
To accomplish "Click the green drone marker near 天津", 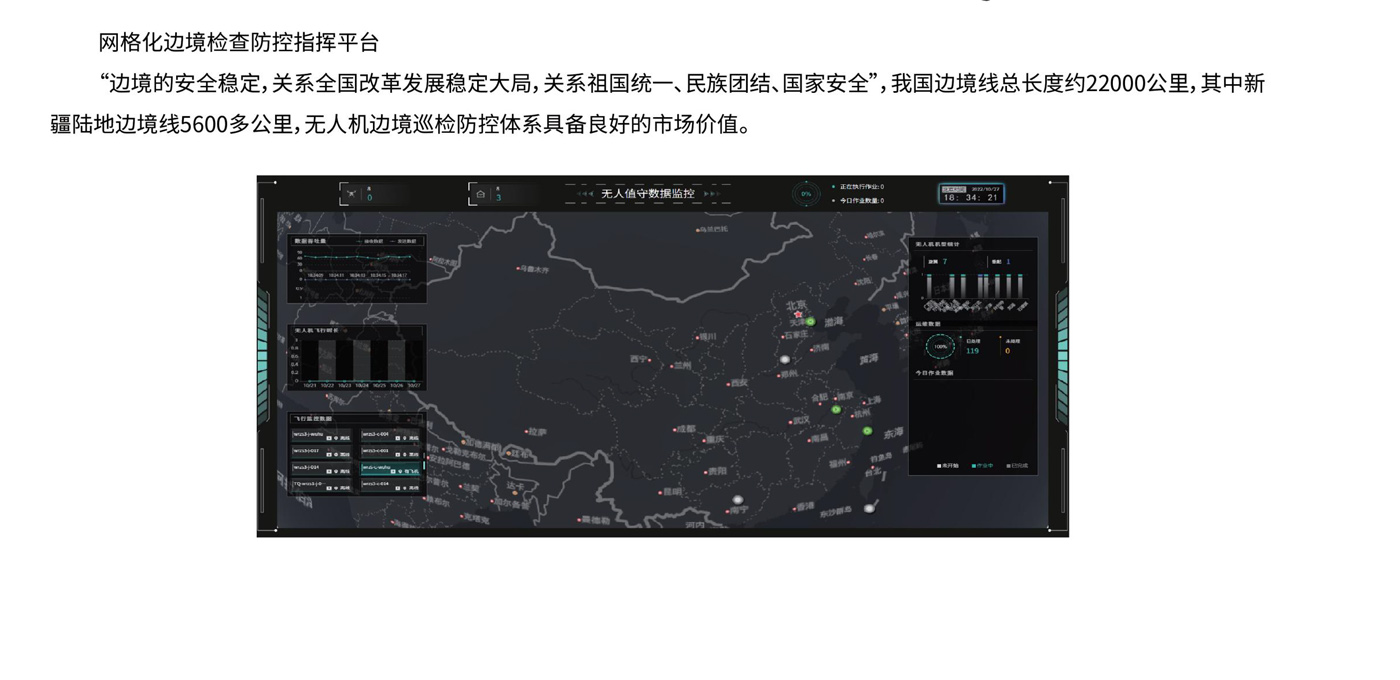I will 811,322.
